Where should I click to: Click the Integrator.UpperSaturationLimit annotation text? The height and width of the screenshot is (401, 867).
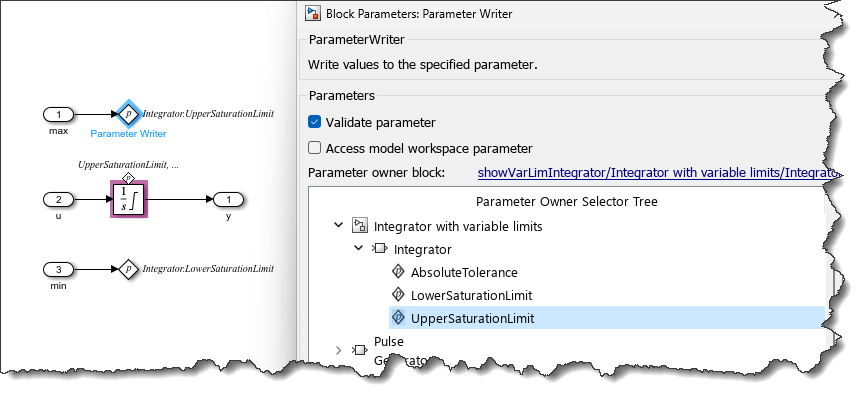pos(208,114)
